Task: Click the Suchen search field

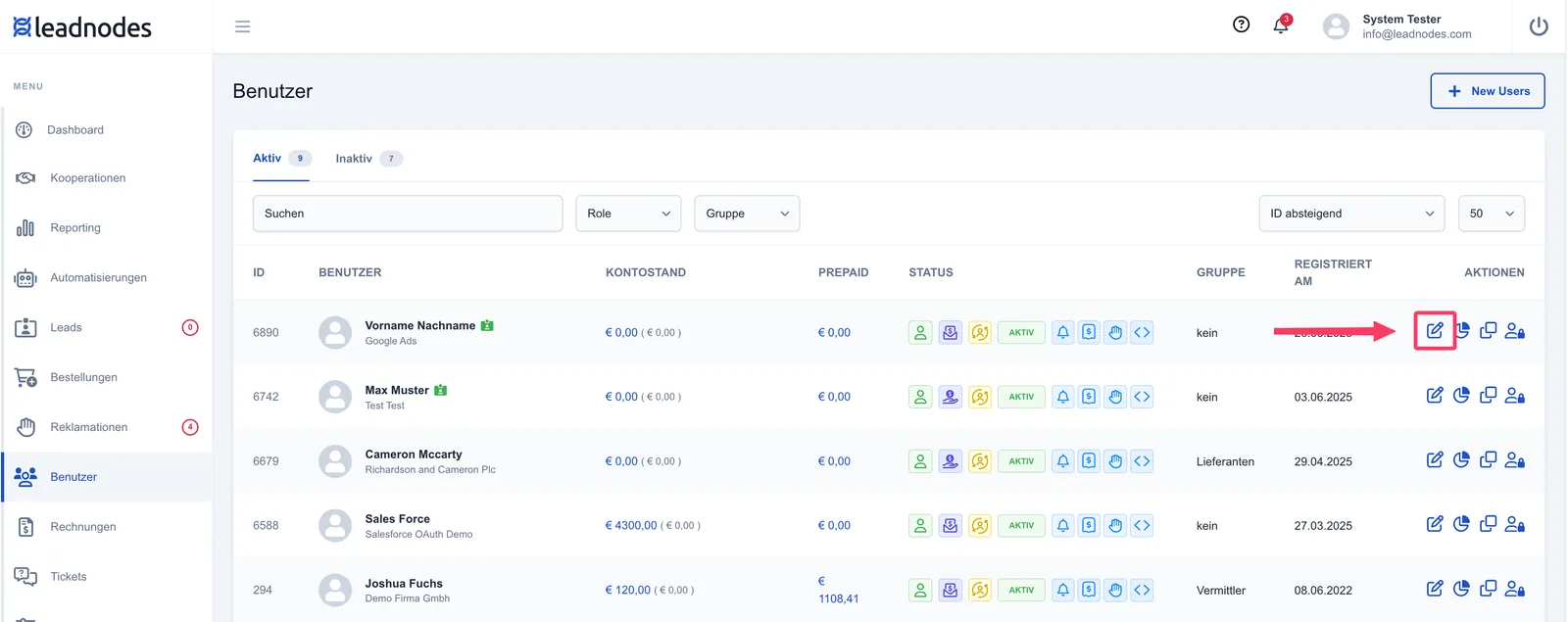Action: pos(408,214)
